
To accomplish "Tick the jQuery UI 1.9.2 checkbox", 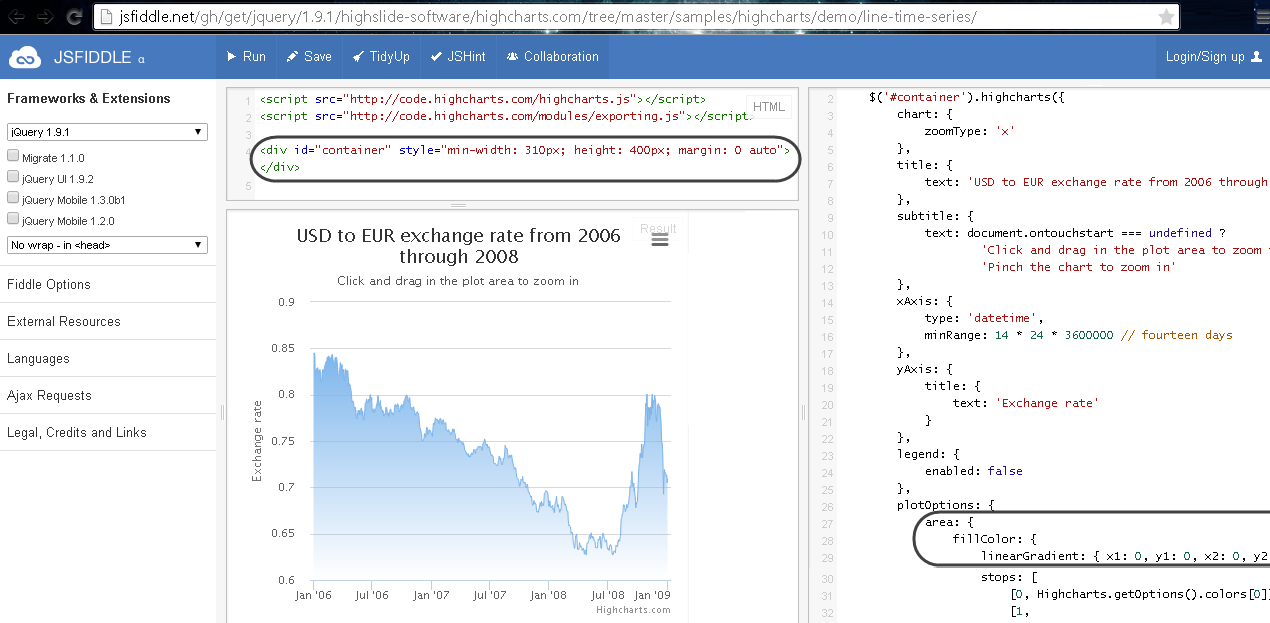I will point(13,177).
